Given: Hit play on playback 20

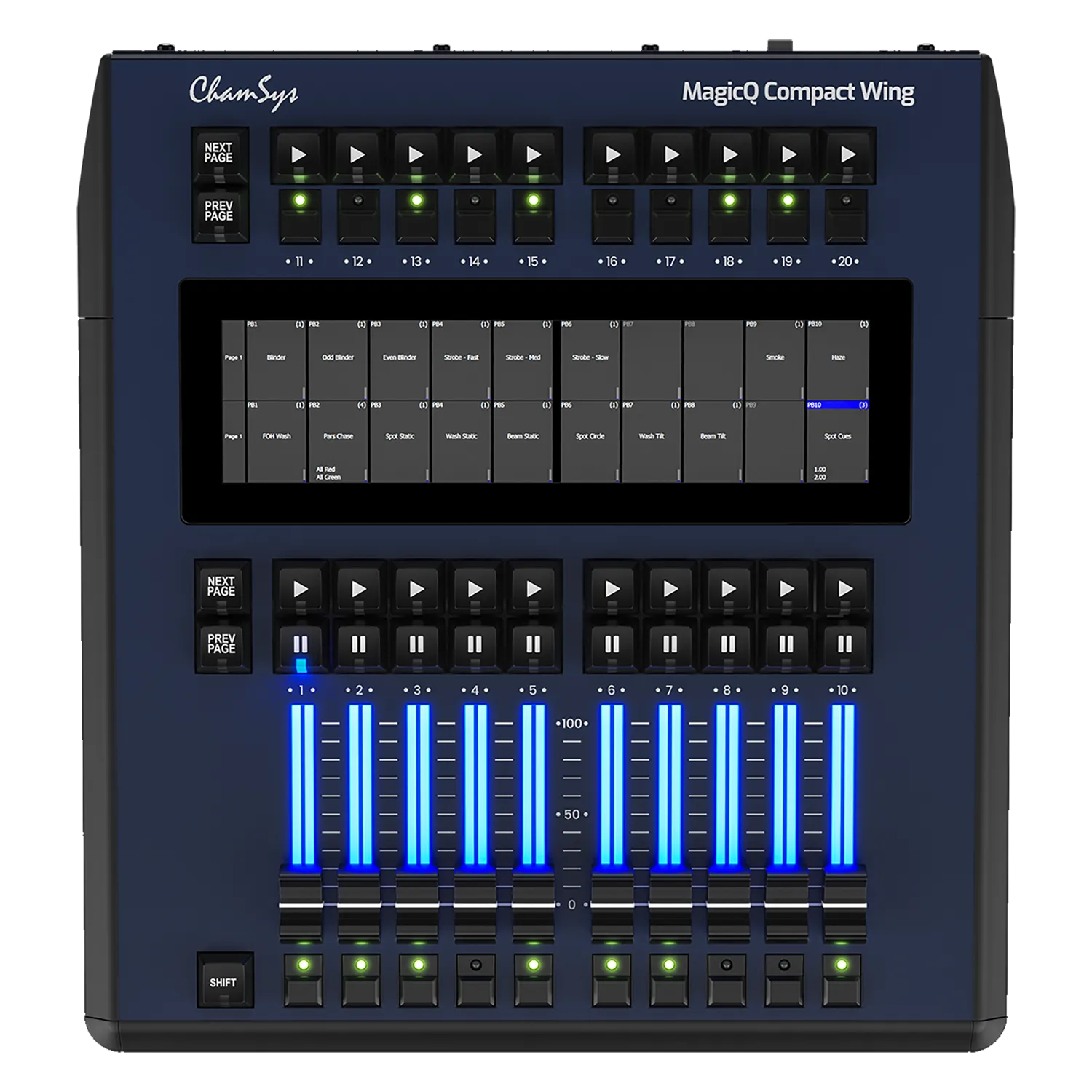Looking at the screenshot, I should pyautogui.click(x=847, y=155).
